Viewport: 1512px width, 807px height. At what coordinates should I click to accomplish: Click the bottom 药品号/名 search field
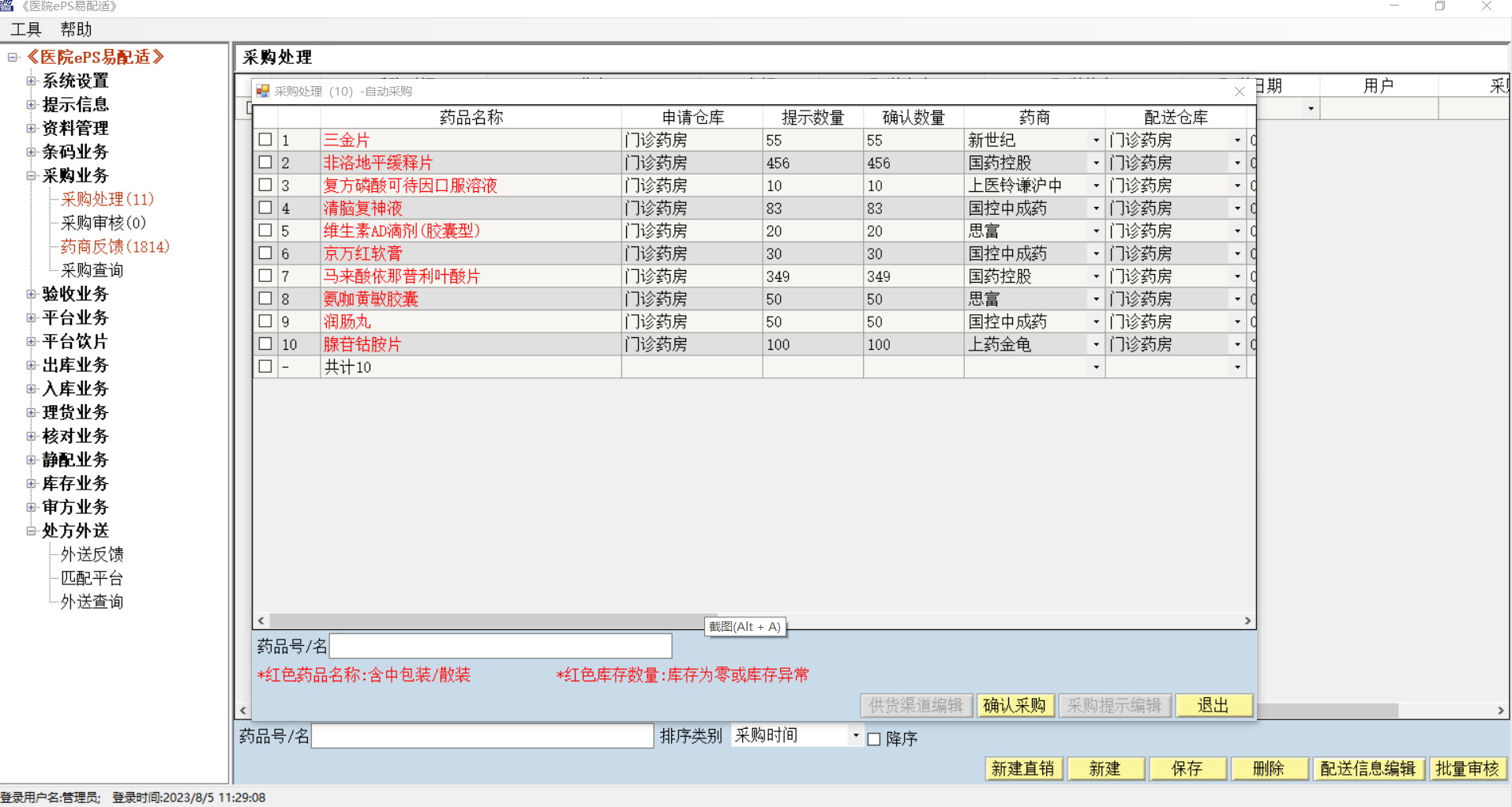point(482,736)
